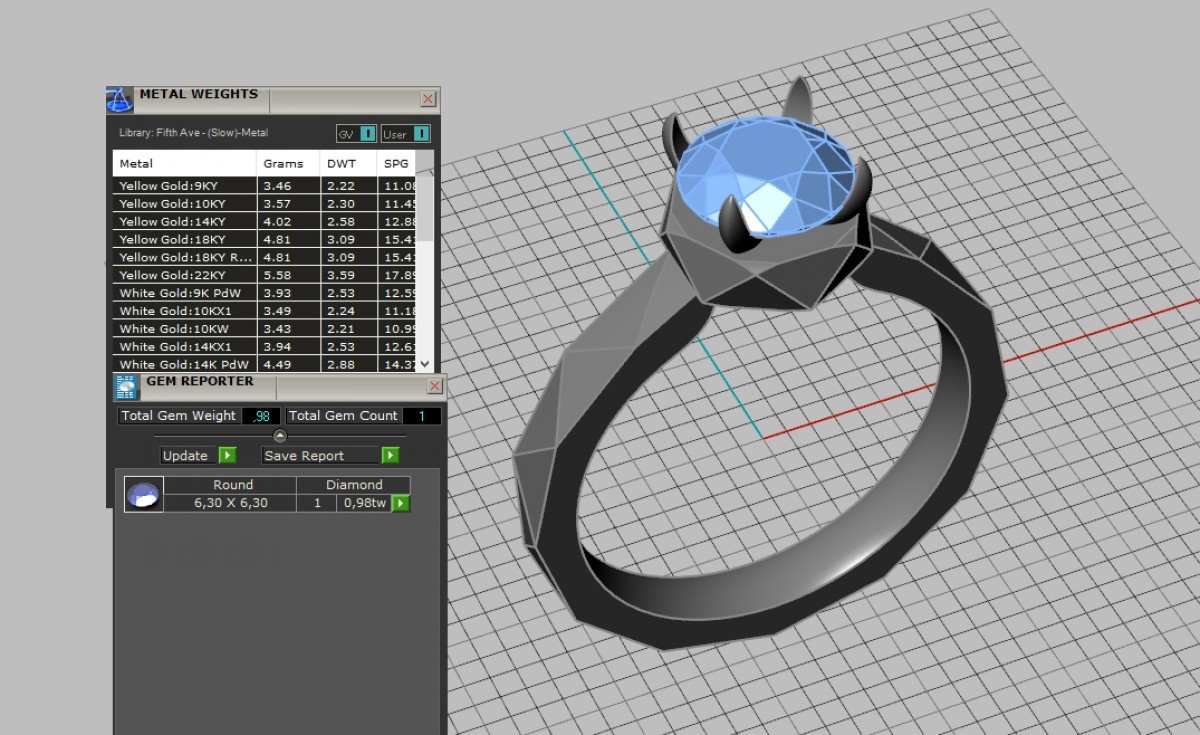Toggle the GV library switch
The height and width of the screenshot is (735, 1200).
[x=367, y=134]
